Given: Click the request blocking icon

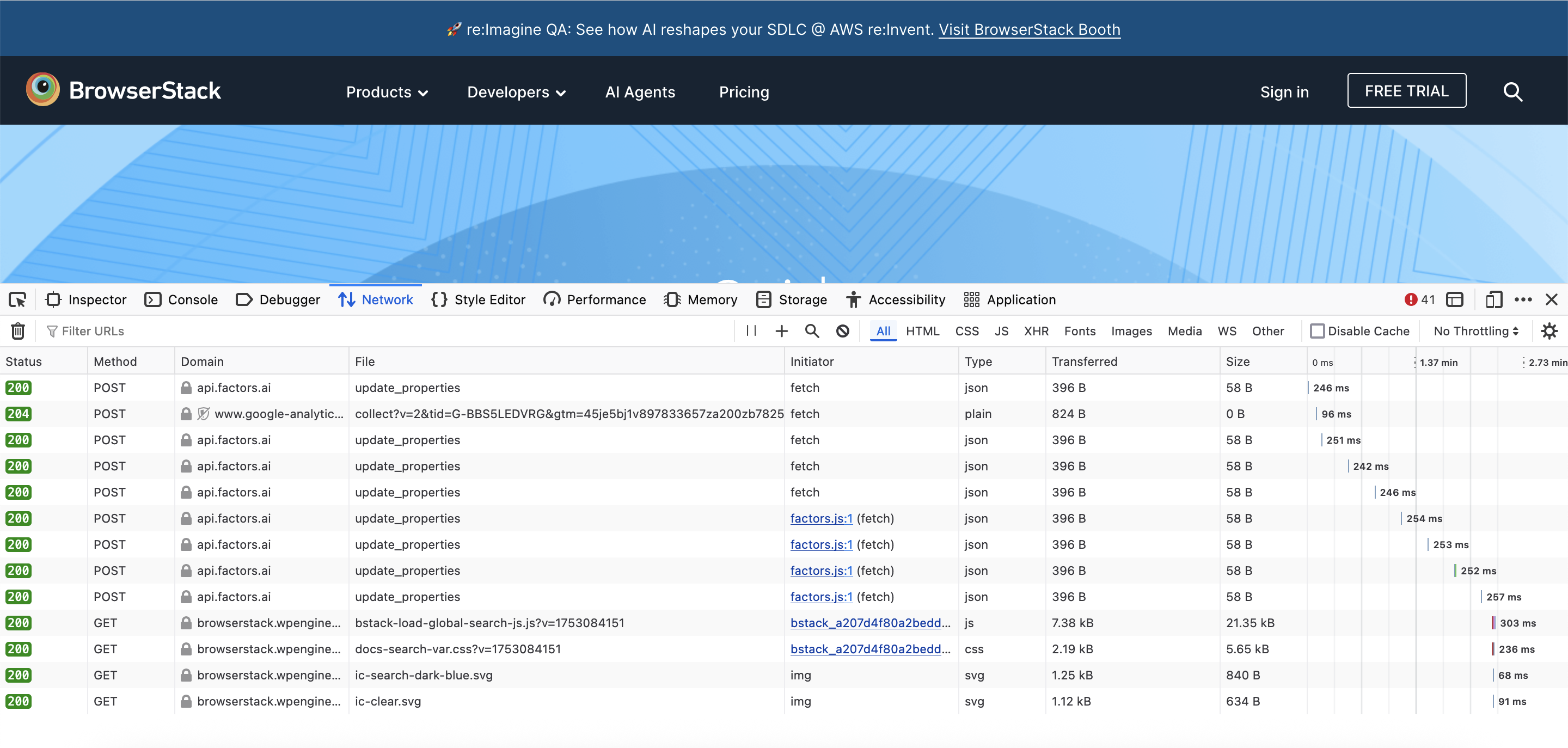Looking at the screenshot, I should [842, 330].
